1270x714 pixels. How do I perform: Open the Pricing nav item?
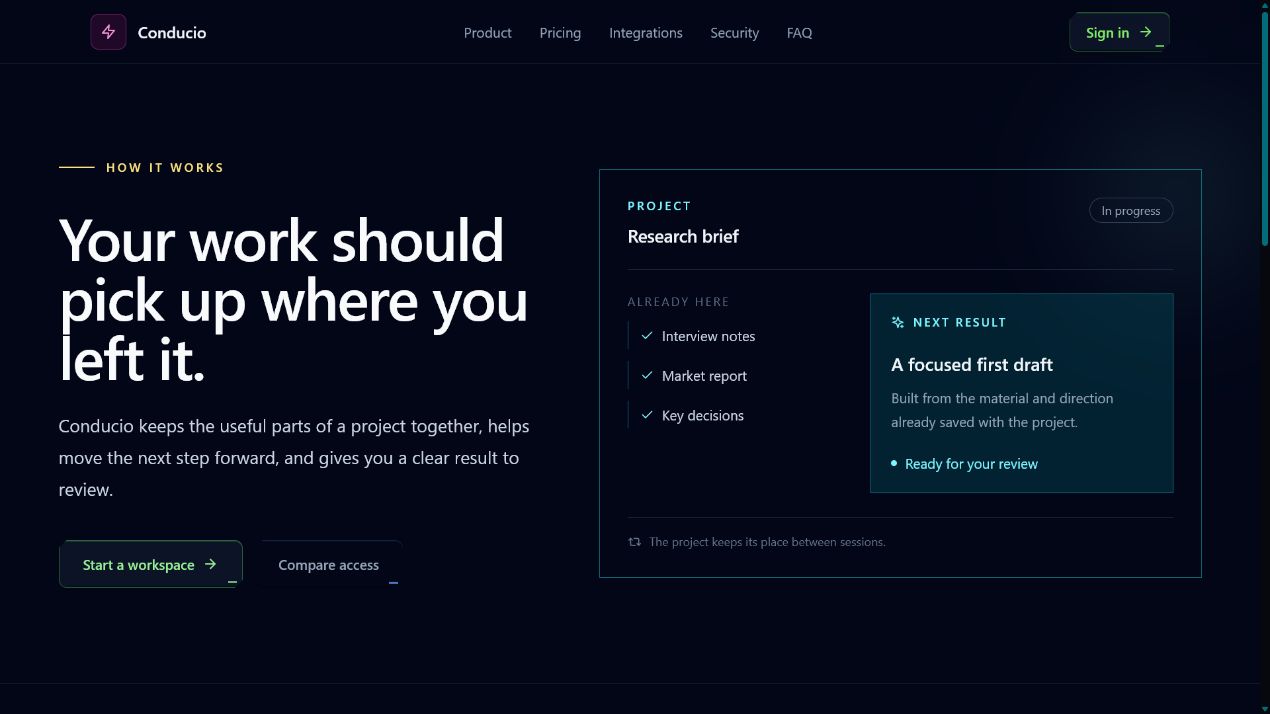(x=560, y=33)
